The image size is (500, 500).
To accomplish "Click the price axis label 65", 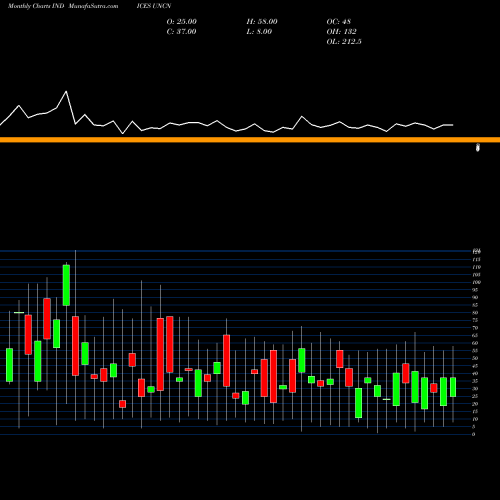I will [x=475, y=335].
